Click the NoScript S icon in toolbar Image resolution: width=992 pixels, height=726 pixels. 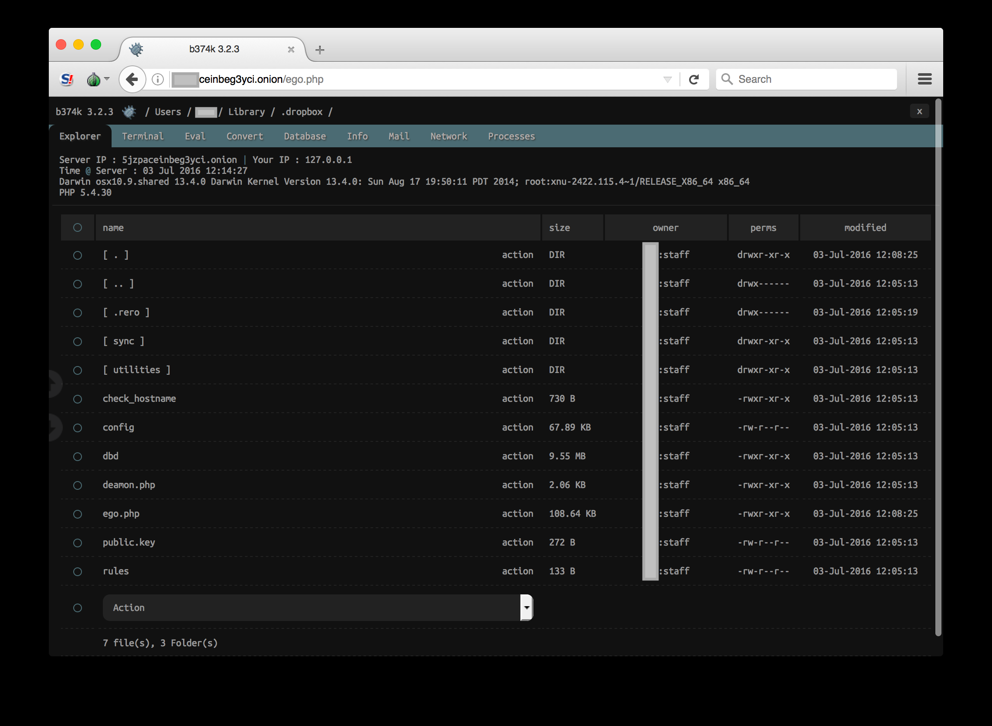67,79
